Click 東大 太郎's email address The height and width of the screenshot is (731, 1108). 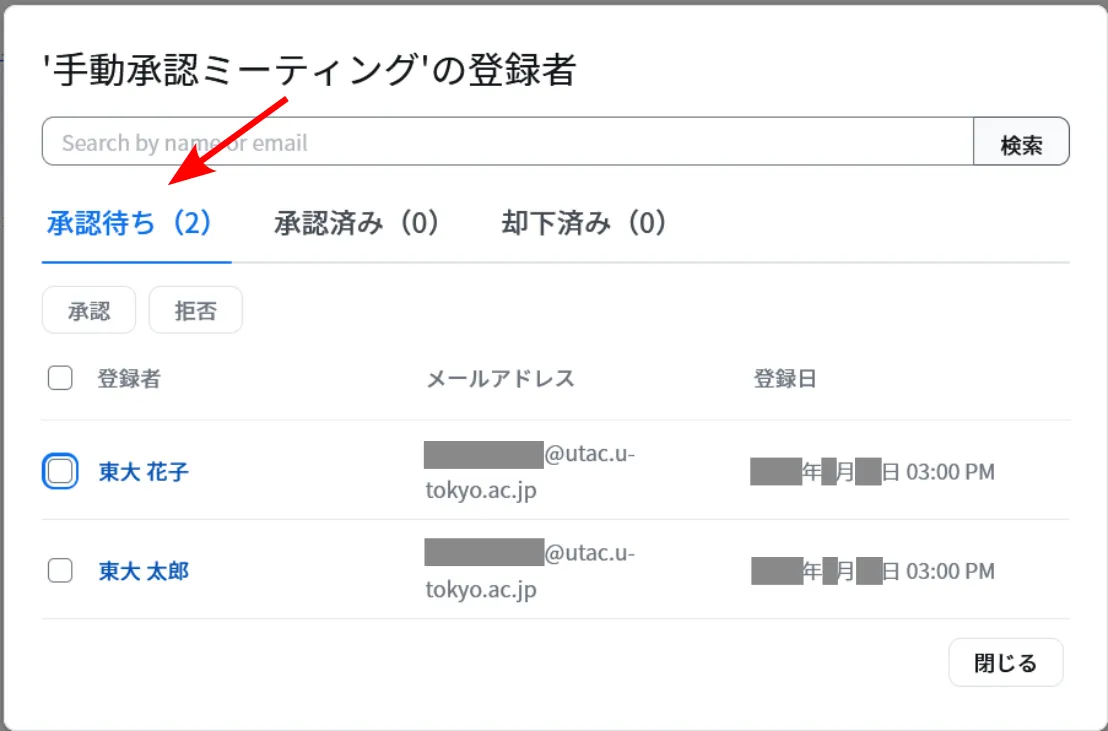coord(530,571)
